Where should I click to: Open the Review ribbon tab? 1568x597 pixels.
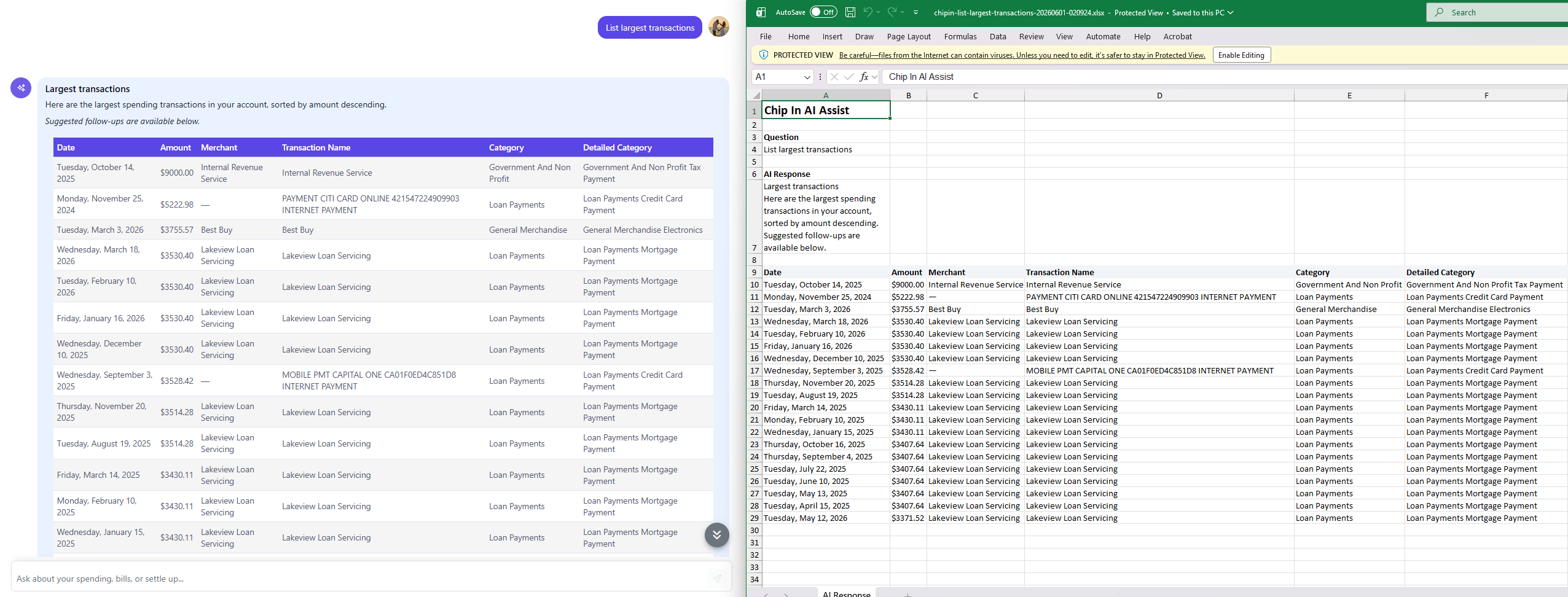pyautogui.click(x=1031, y=36)
